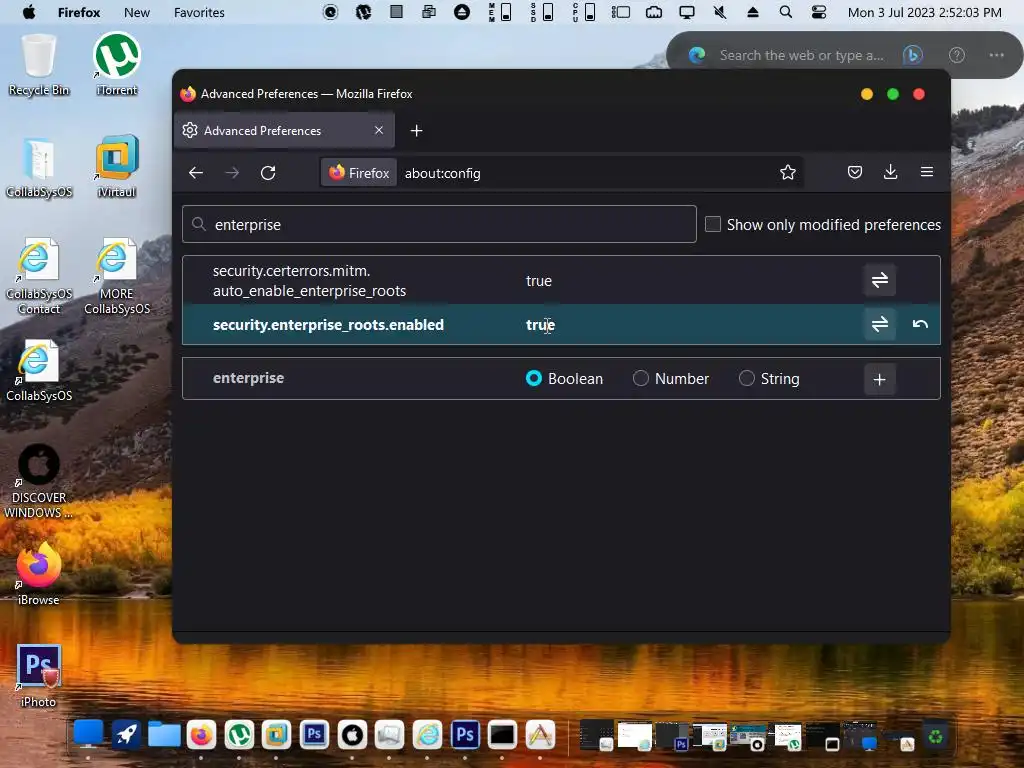Open the MORE CollabSysOS desktop shortcut
The image size is (1024, 768).
117,276
